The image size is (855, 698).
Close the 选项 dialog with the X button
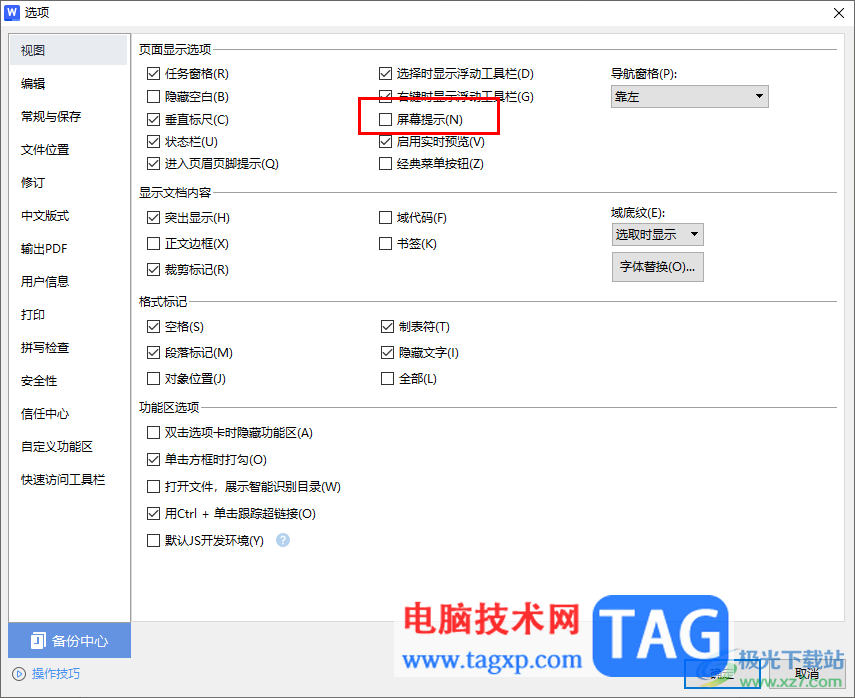[x=839, y=13]
